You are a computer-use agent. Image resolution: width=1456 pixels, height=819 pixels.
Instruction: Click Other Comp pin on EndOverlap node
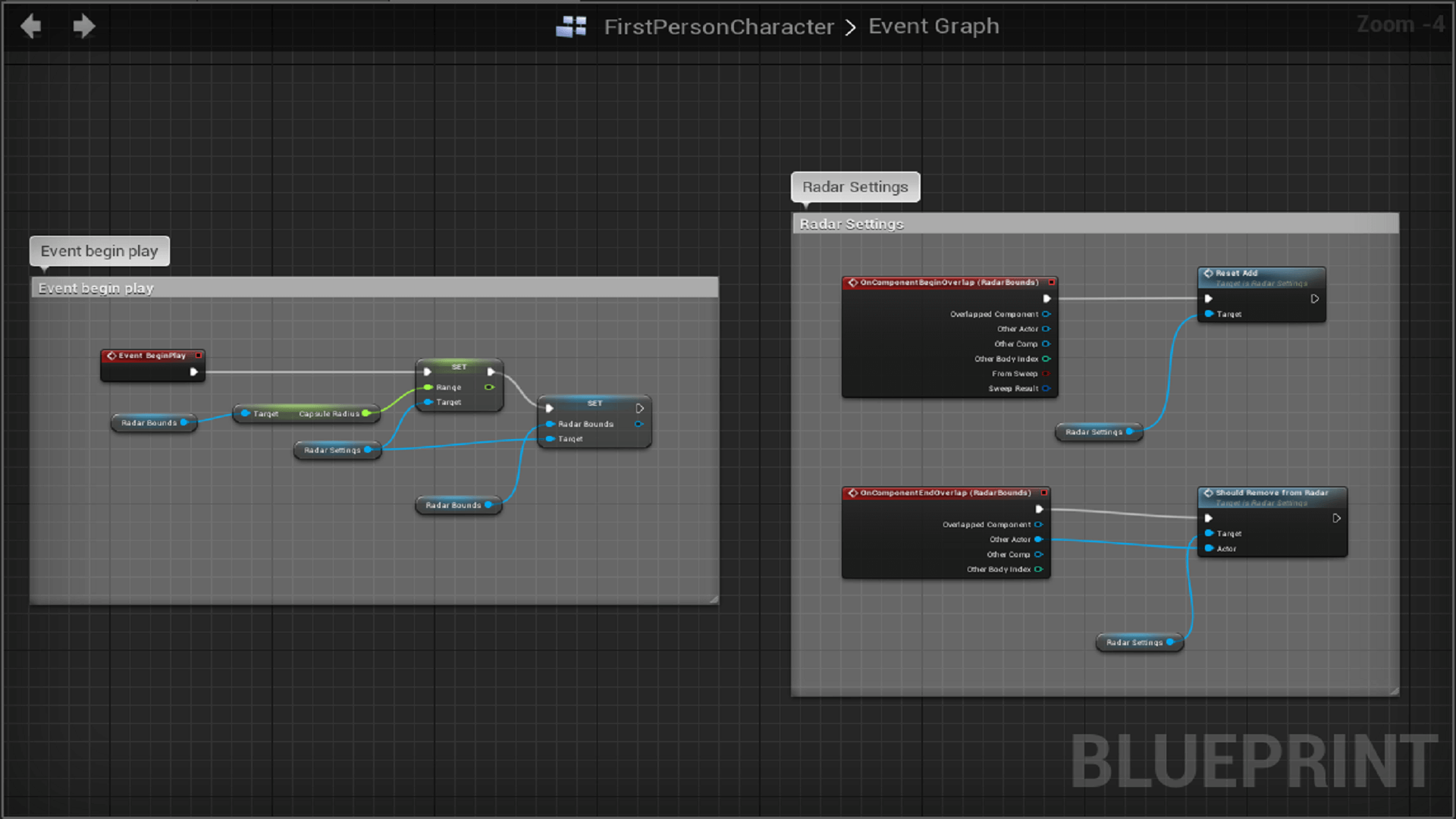pos(1039,554)
